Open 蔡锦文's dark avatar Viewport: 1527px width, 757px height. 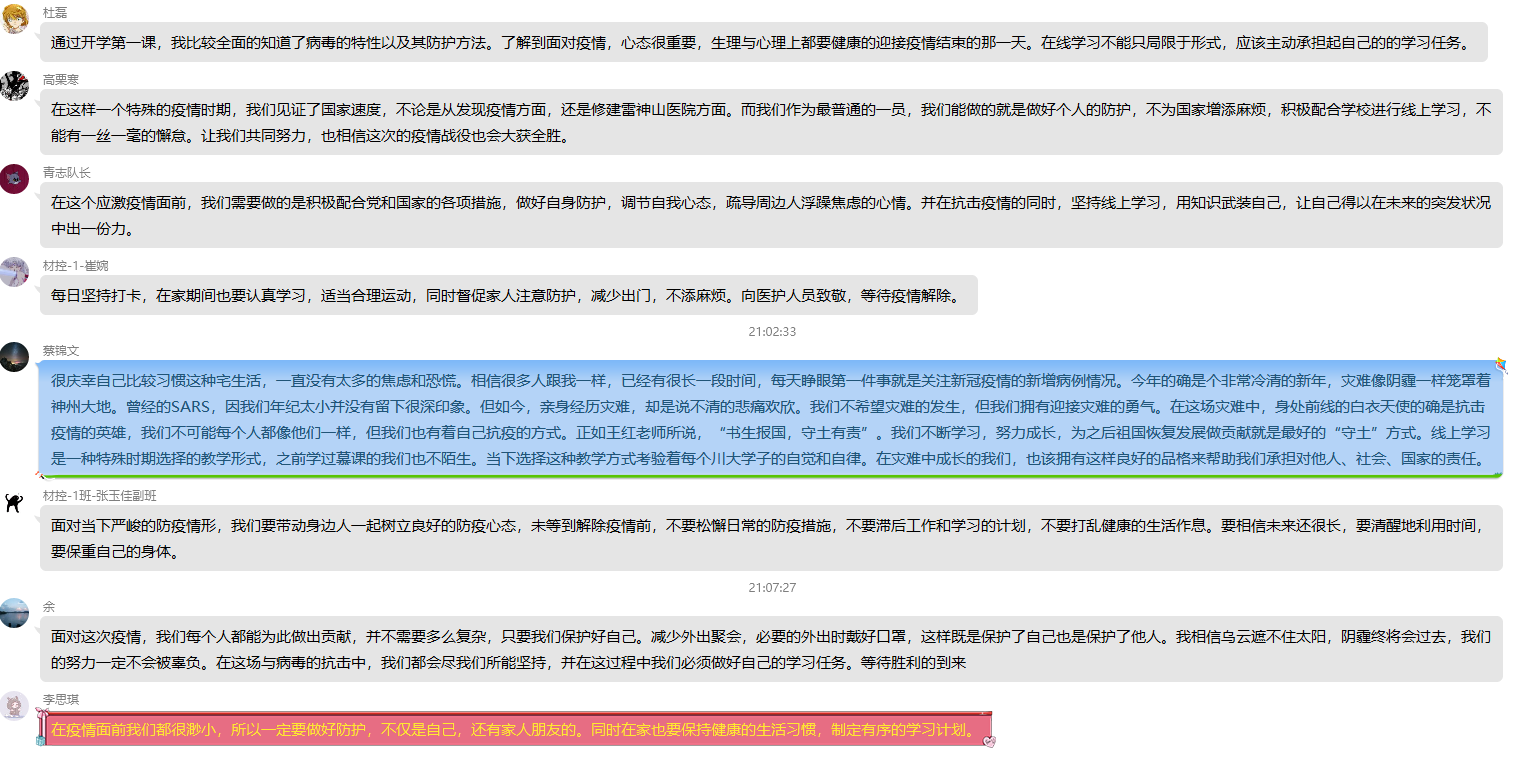14,357
